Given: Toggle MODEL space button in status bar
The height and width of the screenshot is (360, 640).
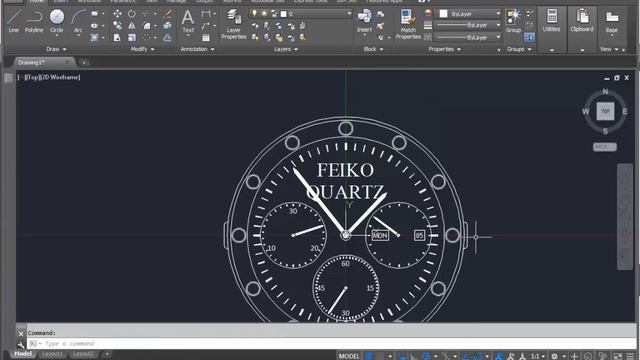Looking at the screenshot, I should 349,356.
